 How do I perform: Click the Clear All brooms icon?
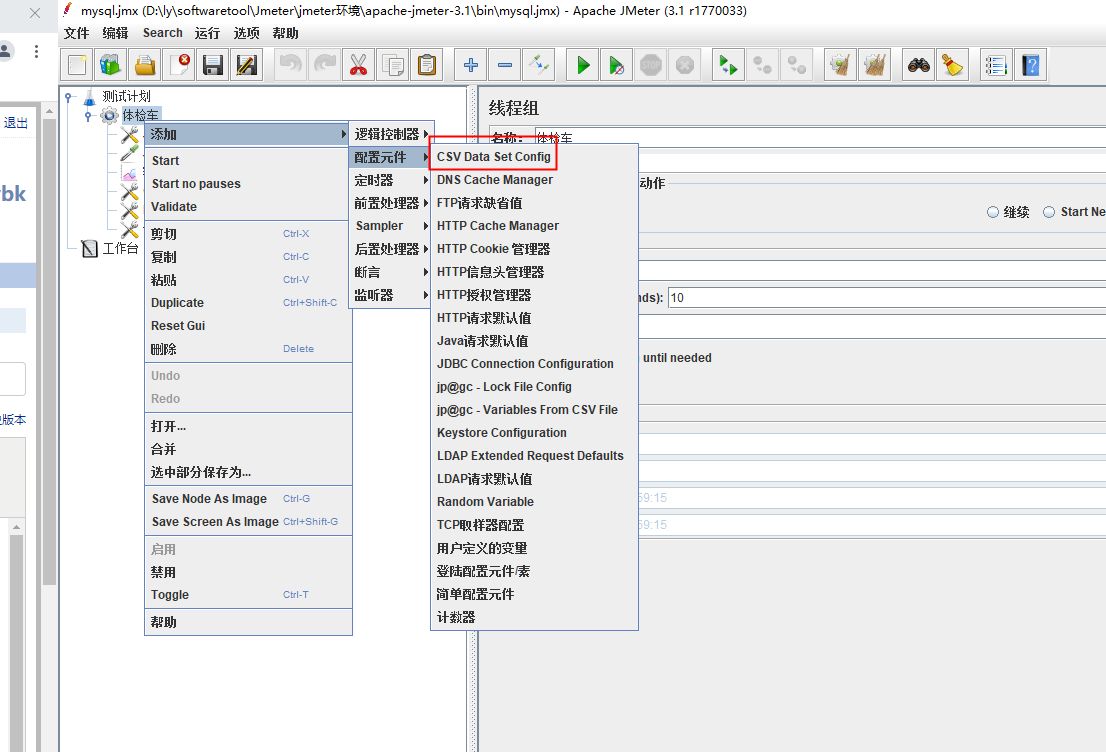point(874,66)
